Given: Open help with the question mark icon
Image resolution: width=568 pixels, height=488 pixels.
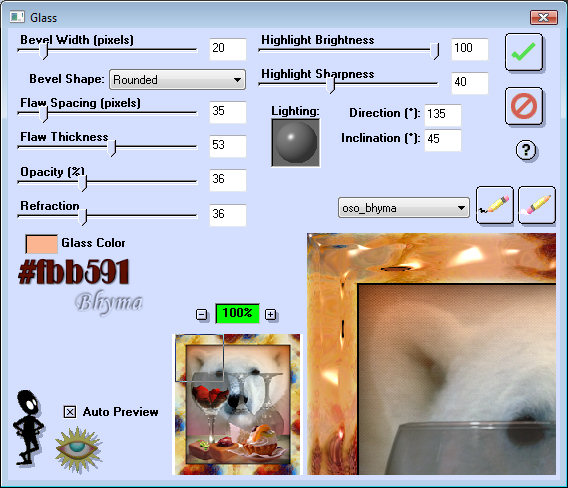Looking at the screenshot, I should pyautogui.click(x=526, y=150).
